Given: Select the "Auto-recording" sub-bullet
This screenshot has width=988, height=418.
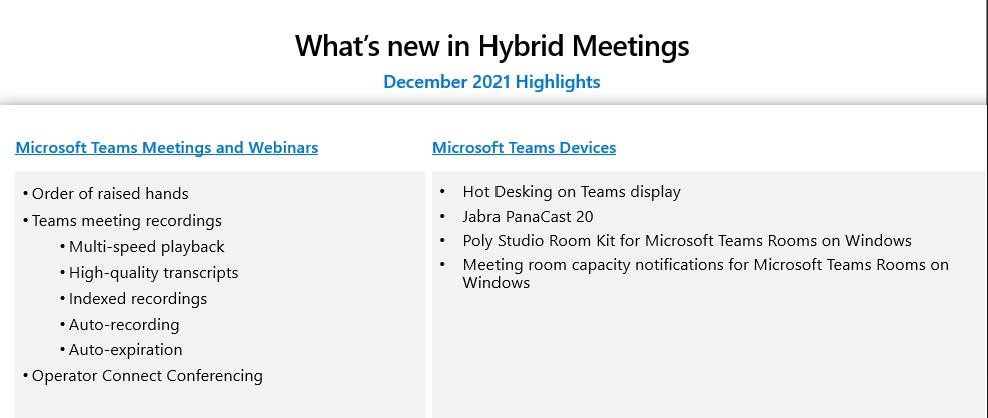Looking at the screenshot, I should [x=124, y=325].
